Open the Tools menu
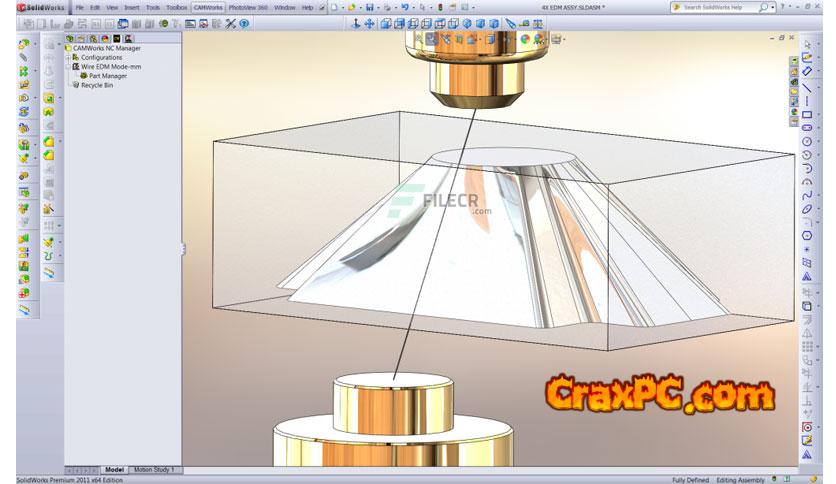Viewport: 836px width, 484px height. pyautogui.click(x=153, y=7)
